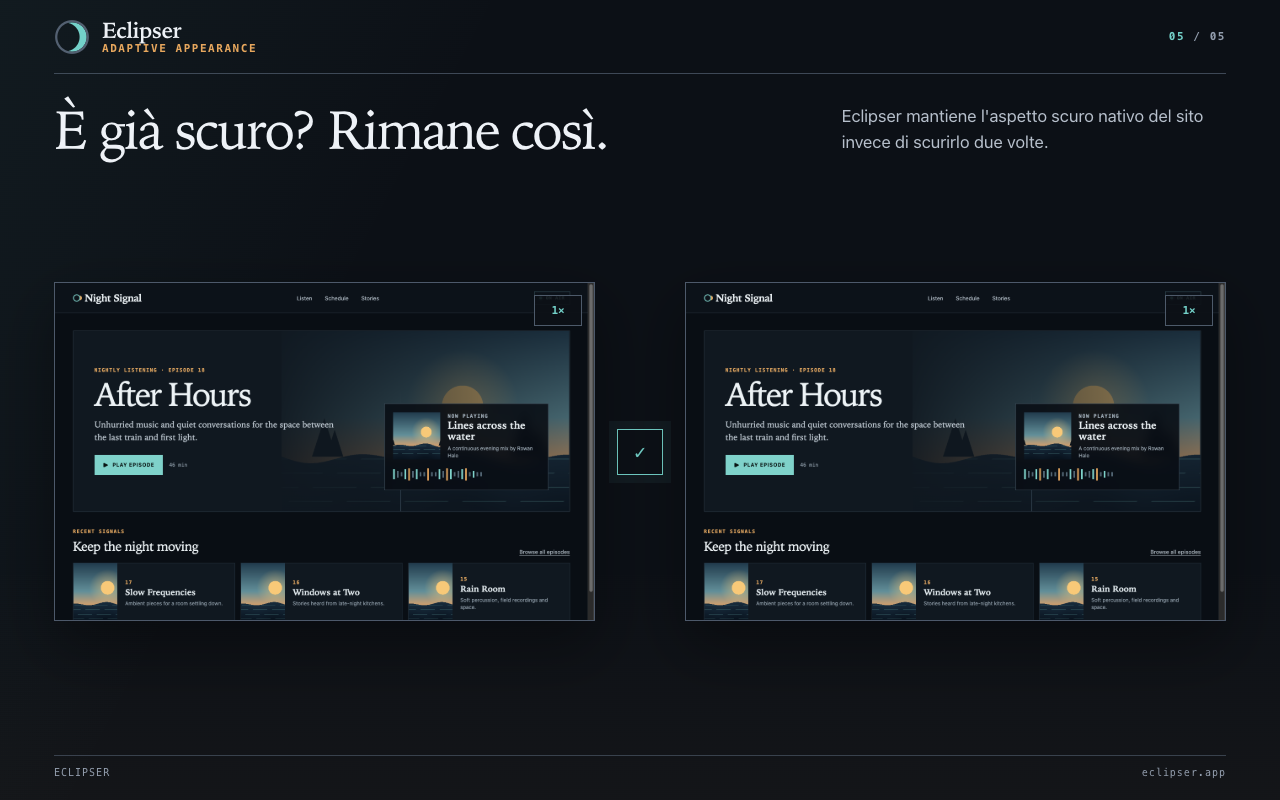Follow Browse all episodes in the right preview
Viewport: 1280px width, 800px height.
click(1175, 552)
